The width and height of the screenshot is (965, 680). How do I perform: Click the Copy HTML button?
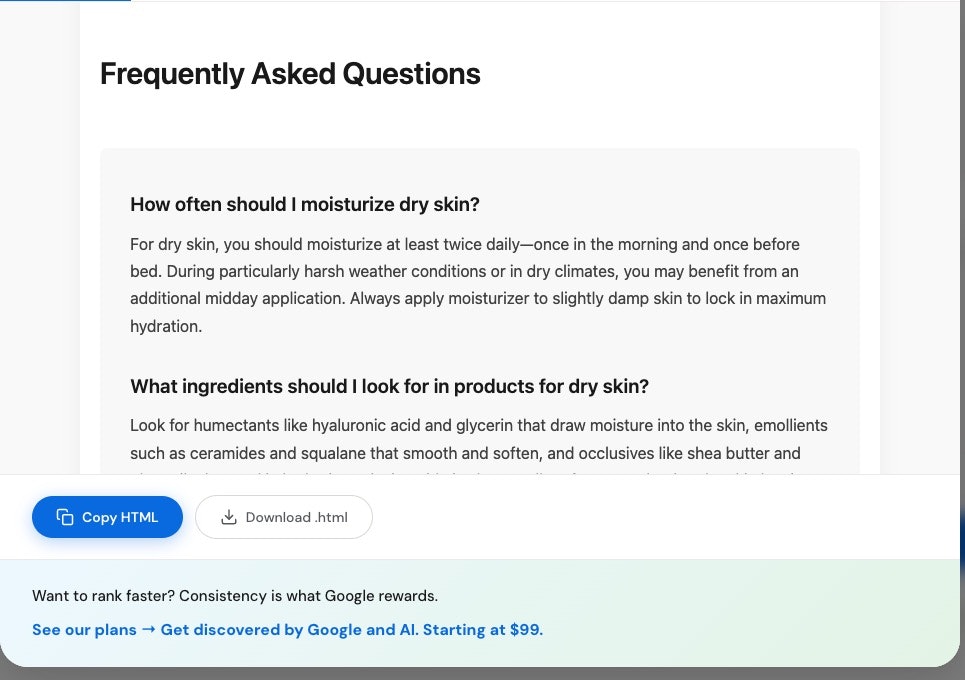107,517
